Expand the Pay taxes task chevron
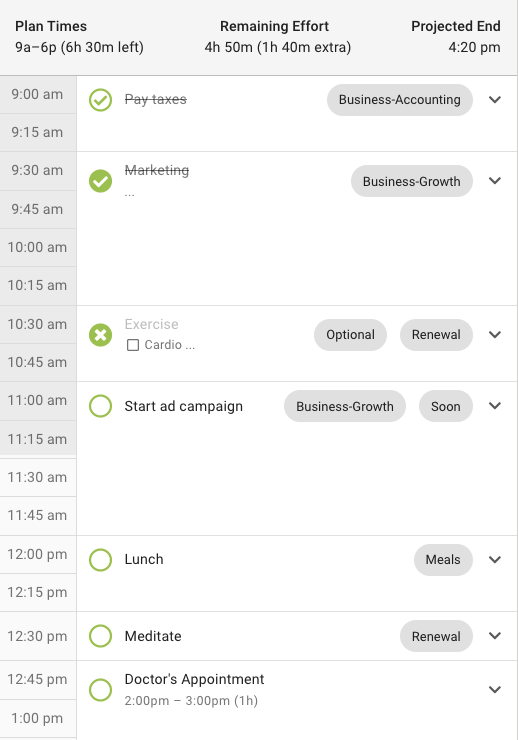 click(495, 100)
